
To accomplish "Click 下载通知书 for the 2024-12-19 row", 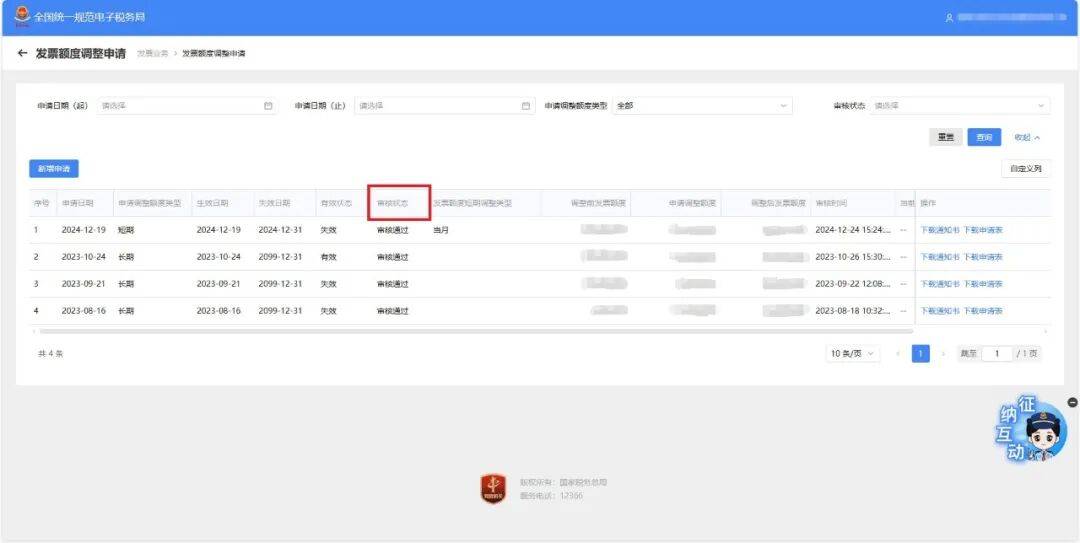I will [x=940, y=230].
